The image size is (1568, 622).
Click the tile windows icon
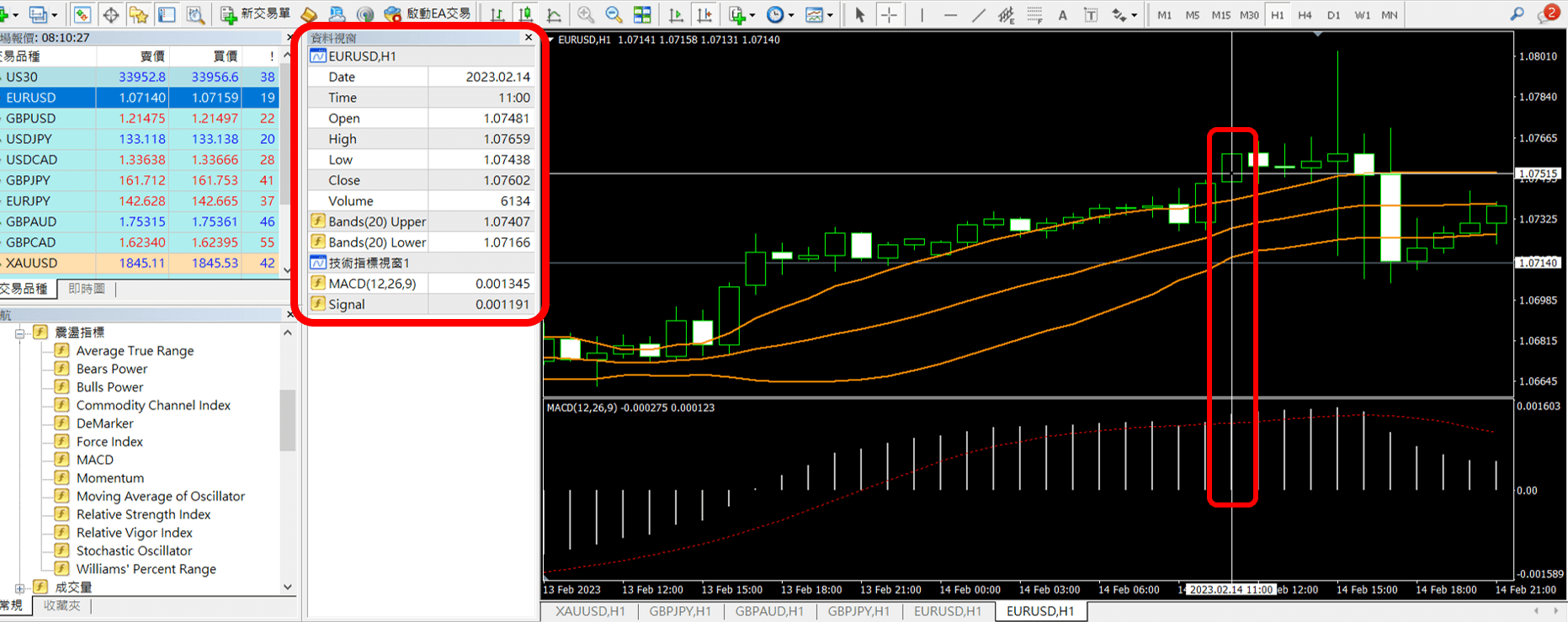click(642, 15)
